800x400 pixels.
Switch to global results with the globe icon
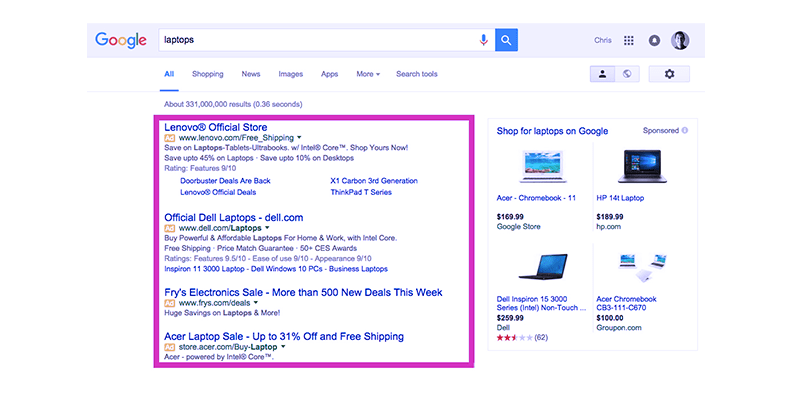[x=627, y=74]
